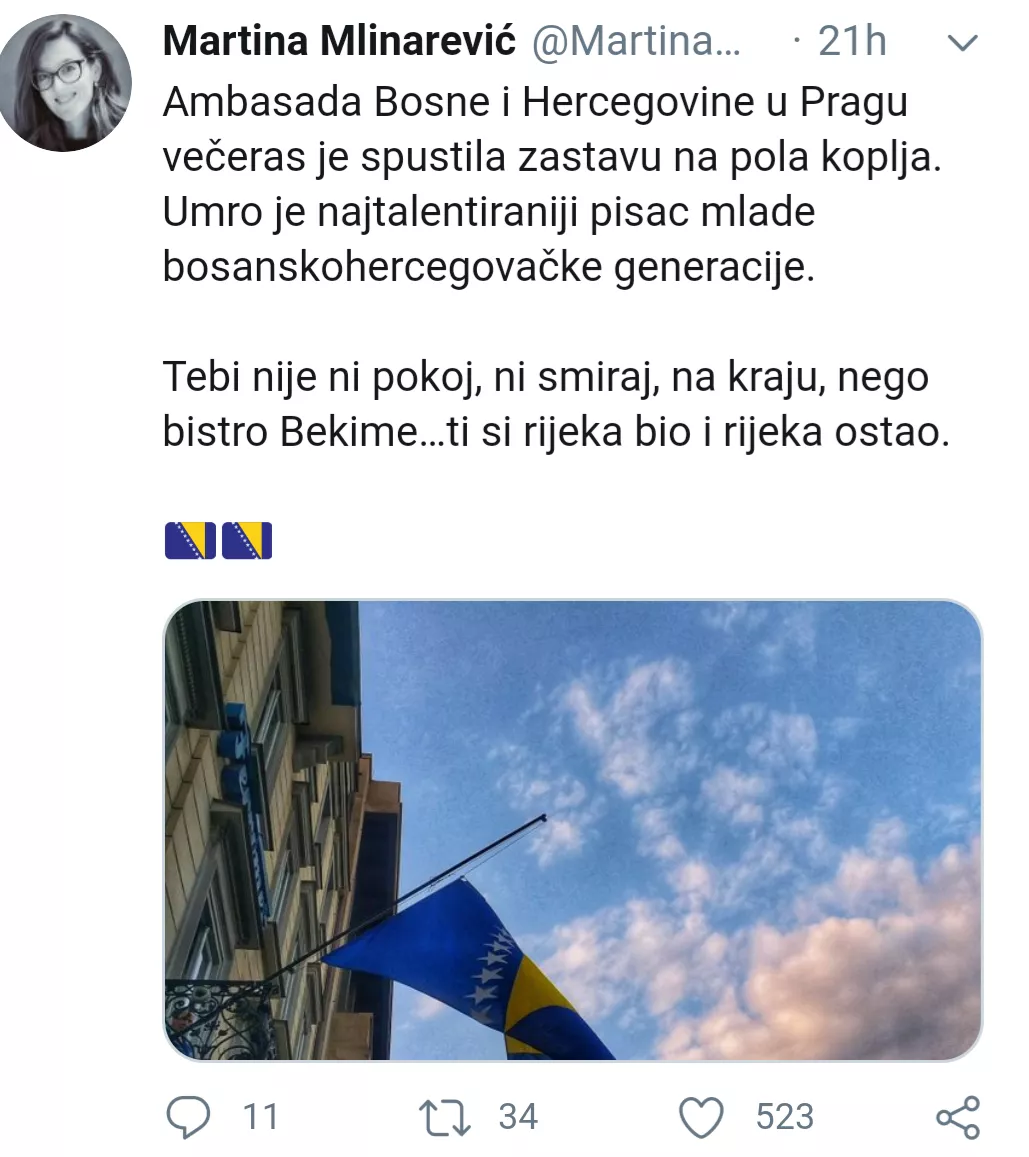The width and height of the screenshot is (1029, 1157).
Task: Expand the tweet options chevron
Action: pyautogui.click(x=962, y=43)
